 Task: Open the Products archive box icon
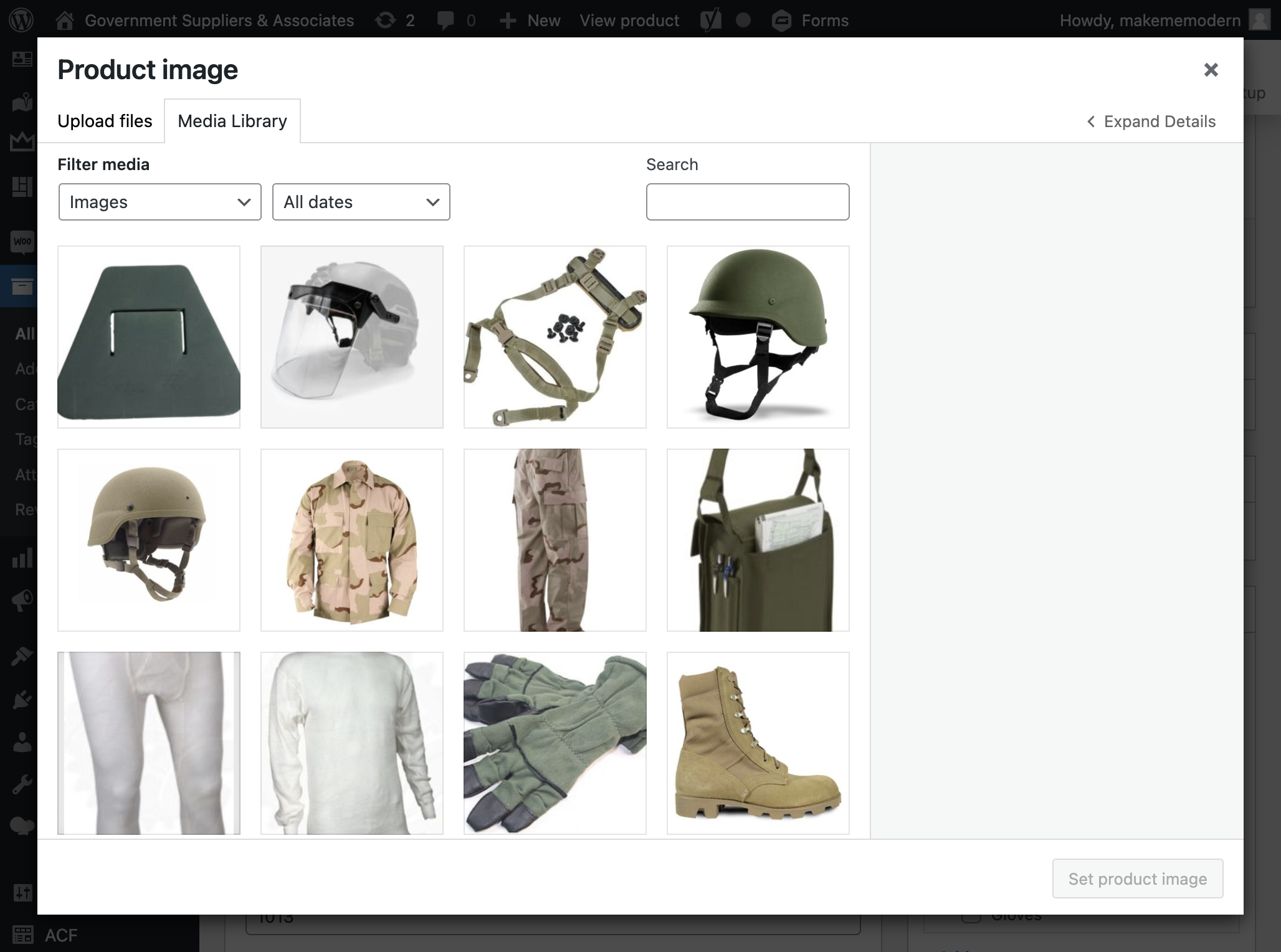click(x=22, y=286)
